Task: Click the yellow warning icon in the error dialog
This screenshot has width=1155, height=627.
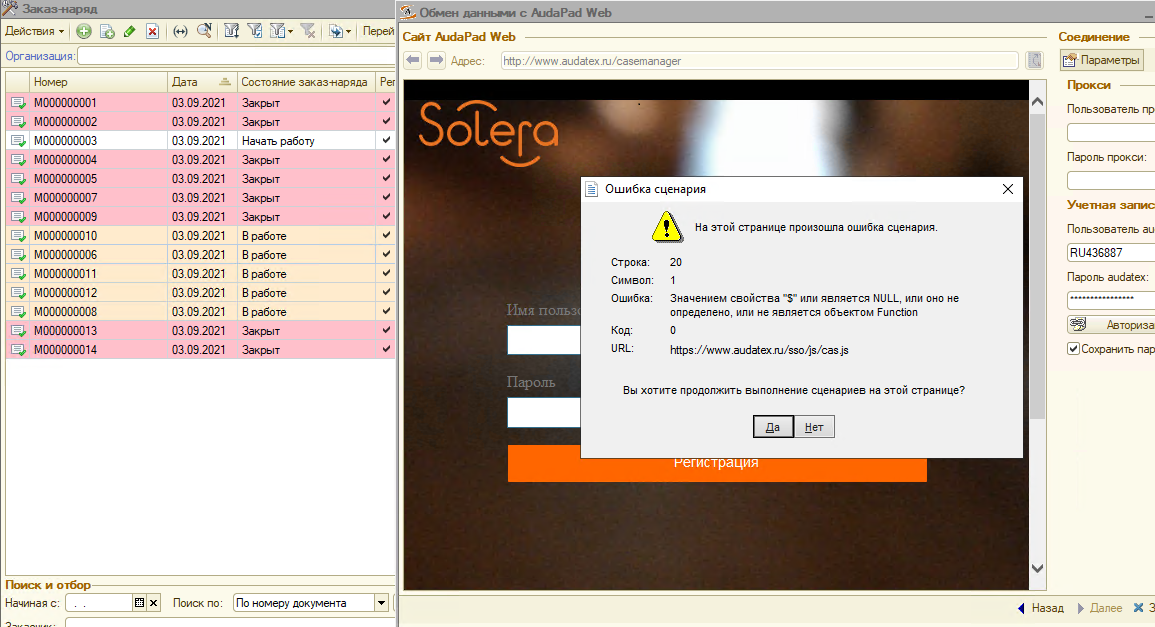Action: coord(667,227)
